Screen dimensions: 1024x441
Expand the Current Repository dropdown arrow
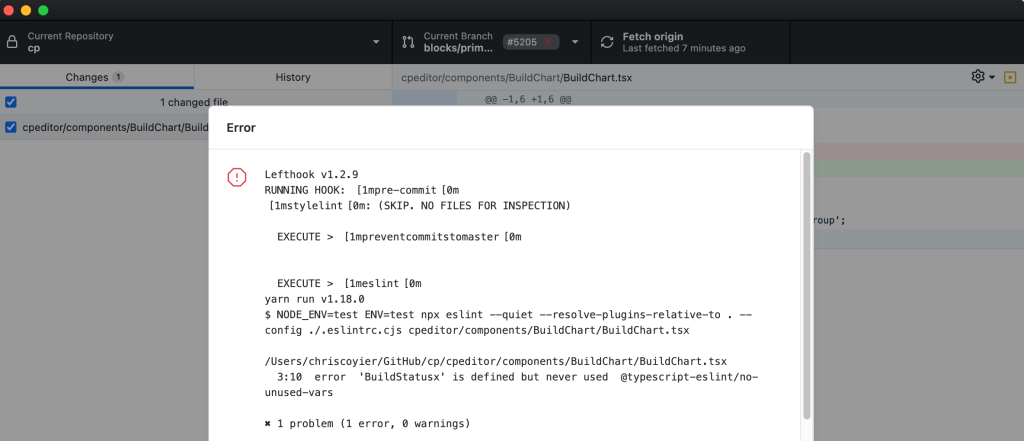(376, 42)
